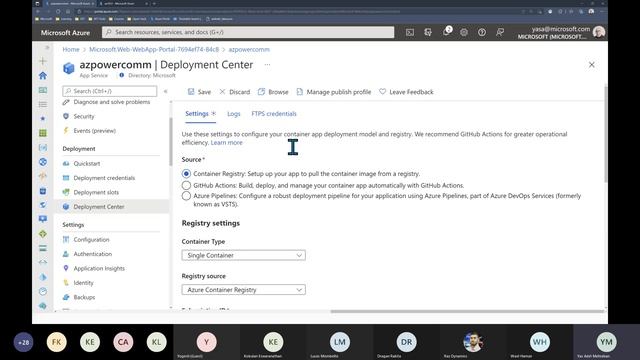Open the account avatar menu
Image resolution: width=640 pixels, height=360 pixels.
point(599,32)
